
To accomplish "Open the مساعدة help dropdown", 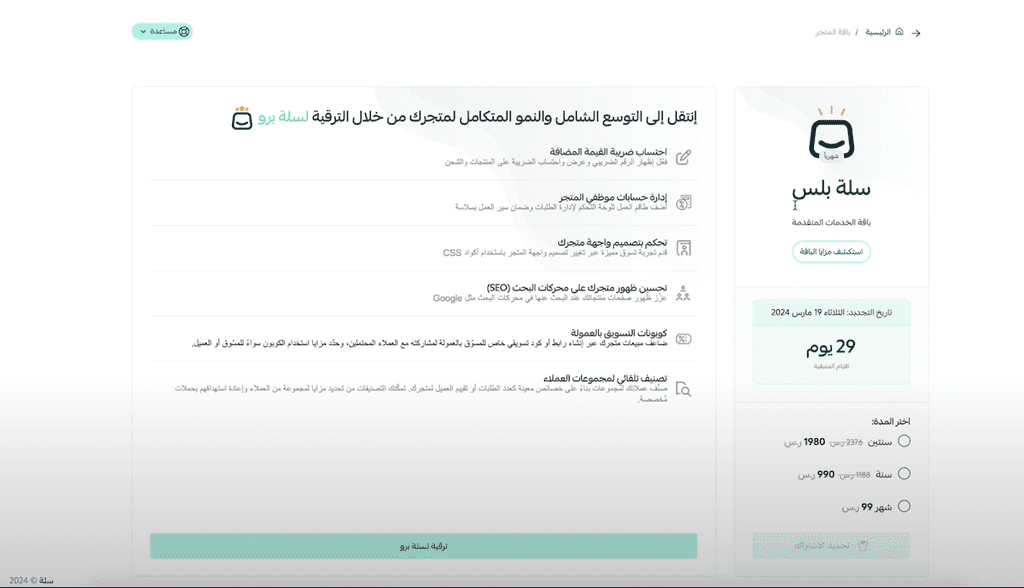I will 162,31.
